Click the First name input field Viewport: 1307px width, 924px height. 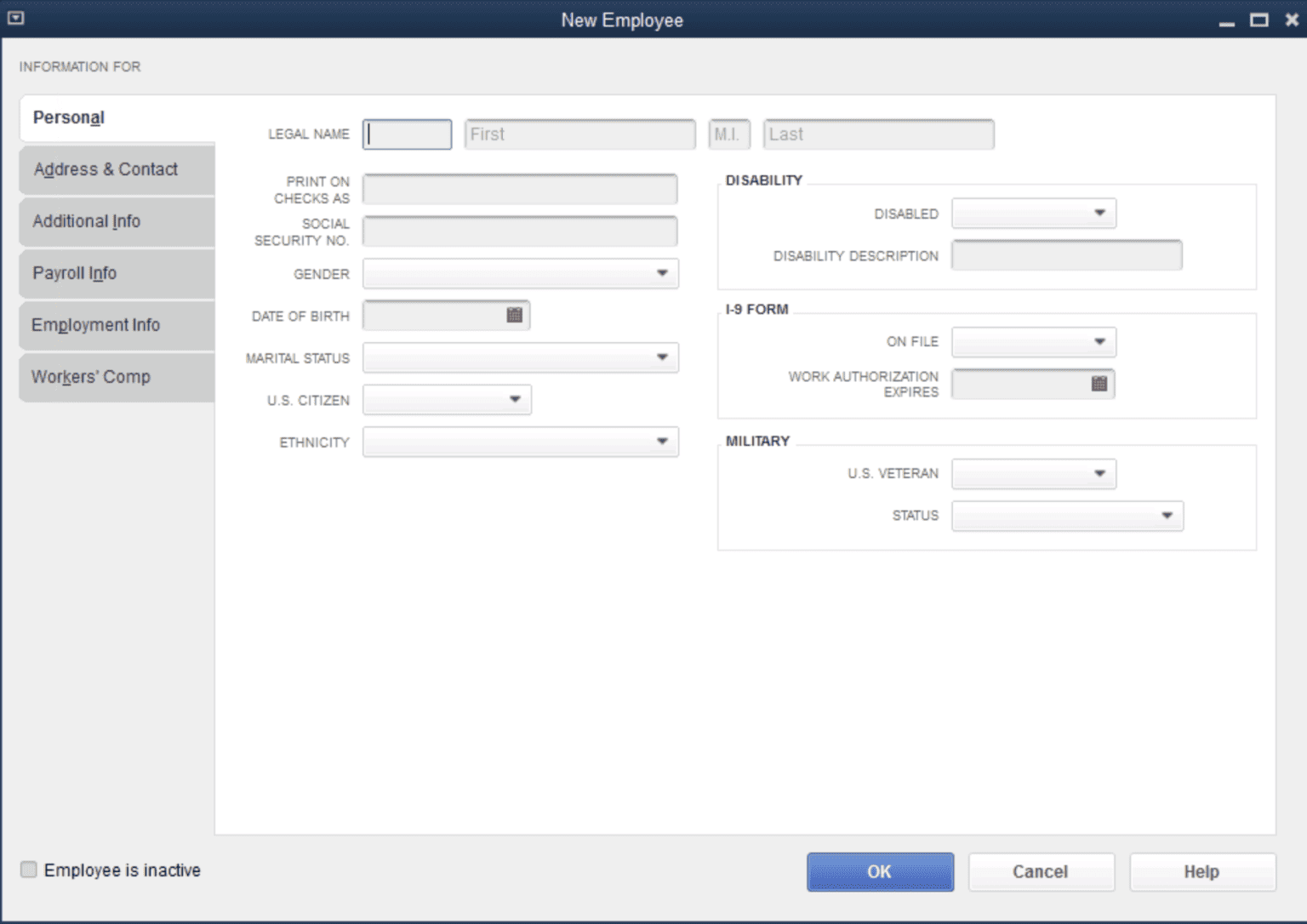(579, 134)
